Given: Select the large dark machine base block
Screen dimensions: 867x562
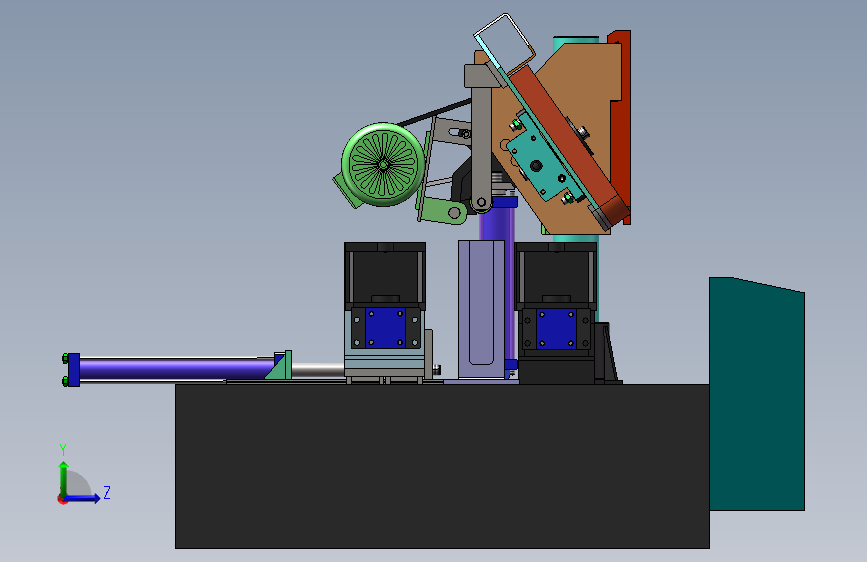Looking at the screenshot, I should pos(442,466).
